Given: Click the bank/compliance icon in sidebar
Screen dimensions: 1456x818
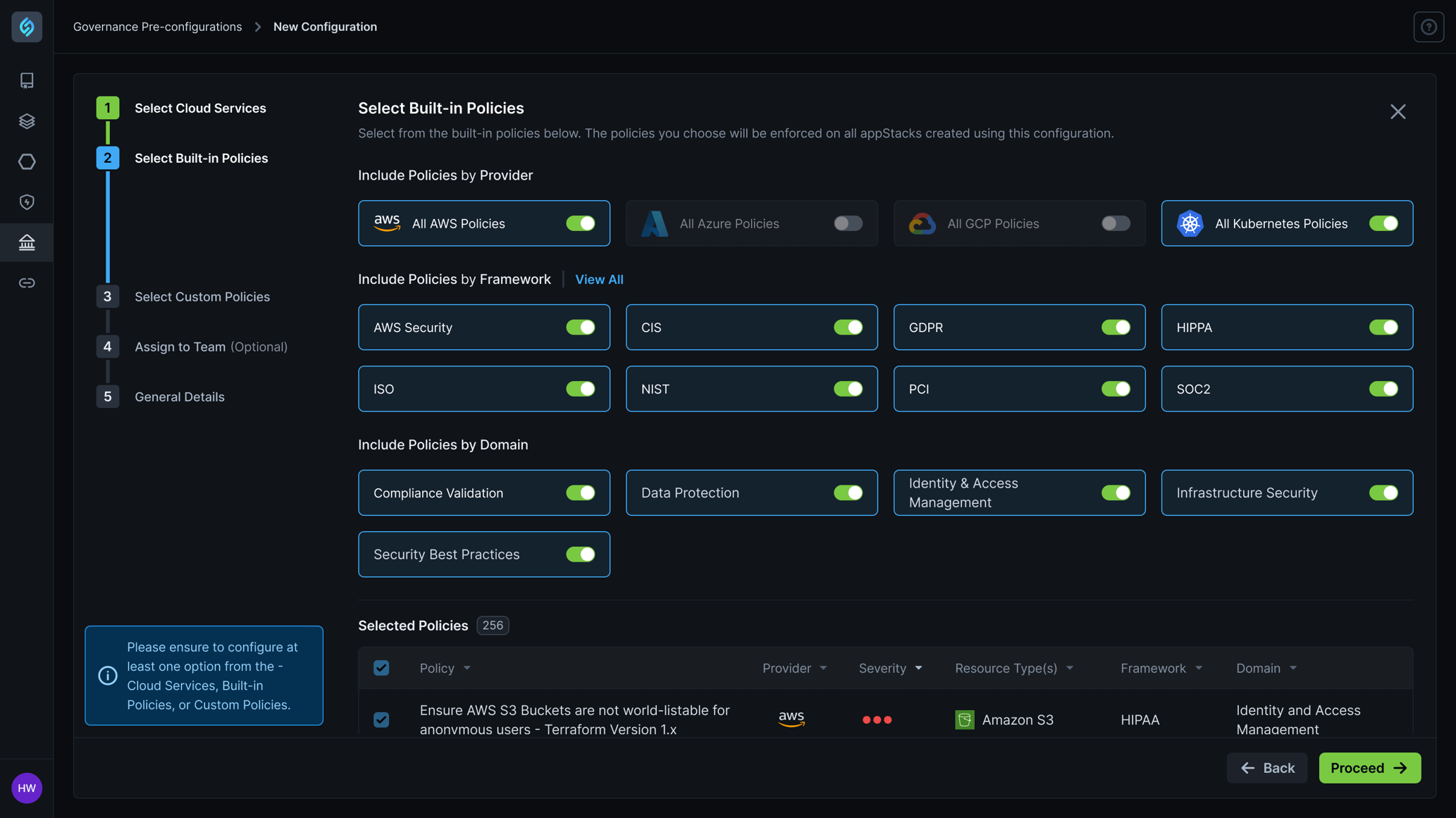Looking at the screenshot, I should coord(27,242).
